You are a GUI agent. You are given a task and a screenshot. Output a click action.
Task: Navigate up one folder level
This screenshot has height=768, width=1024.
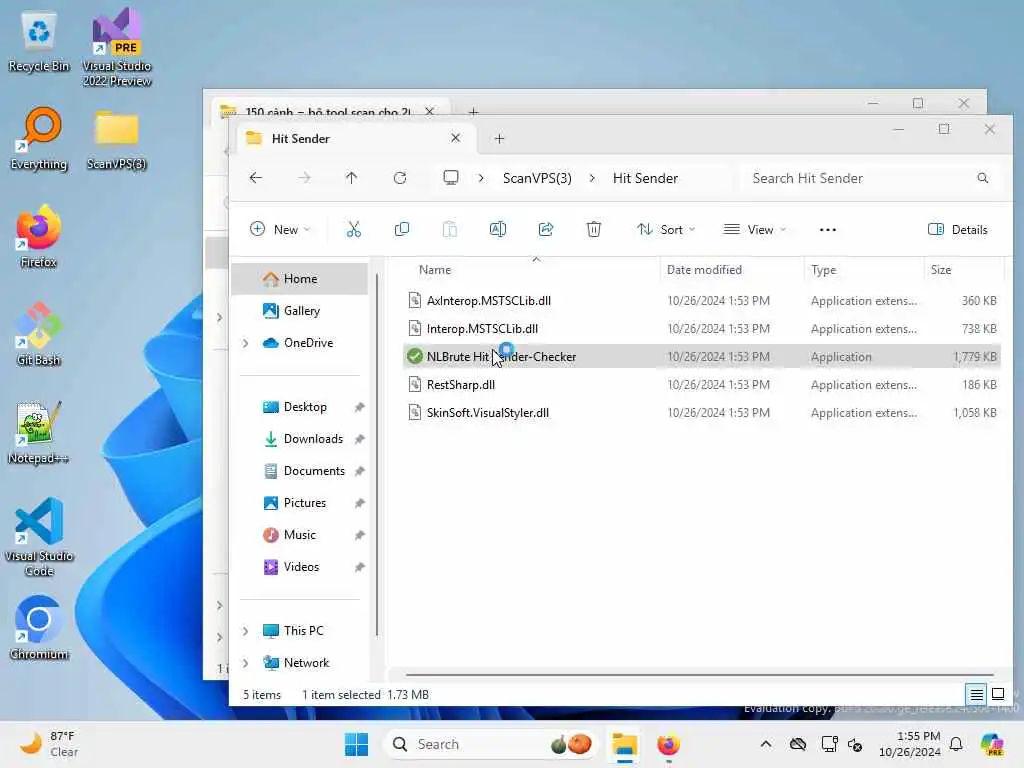(351, 178)
